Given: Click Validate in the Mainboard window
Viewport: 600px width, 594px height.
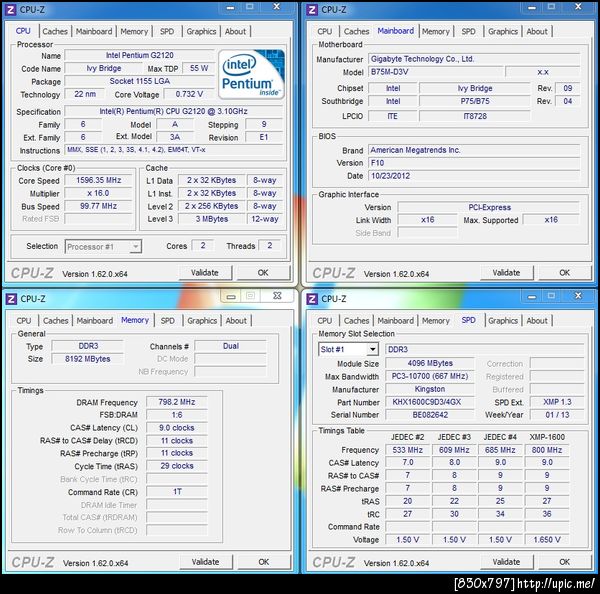Looking at the screenshot, I should pyautogui.click(x=506, y=273).
